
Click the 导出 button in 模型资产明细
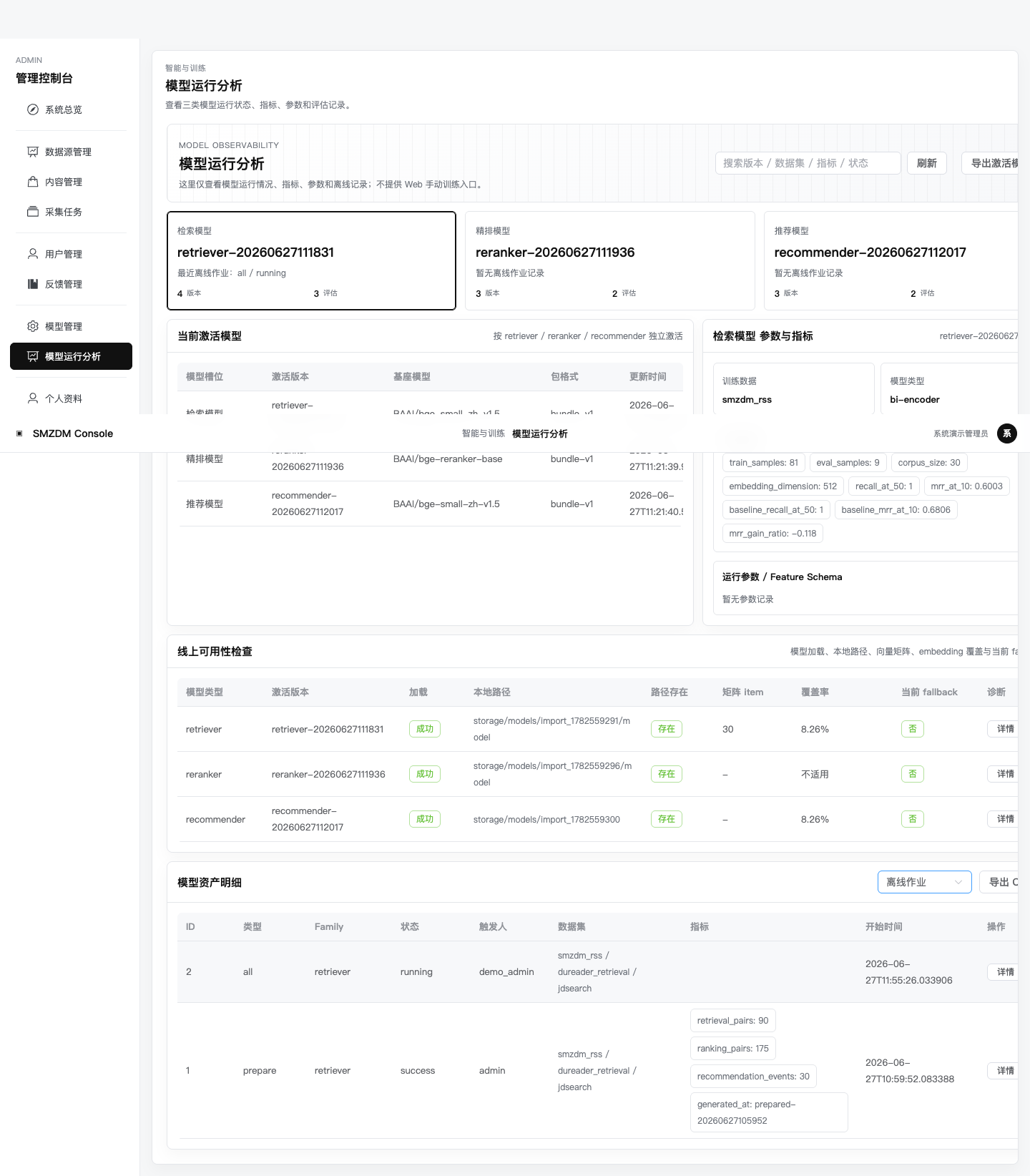[1000, 882]
